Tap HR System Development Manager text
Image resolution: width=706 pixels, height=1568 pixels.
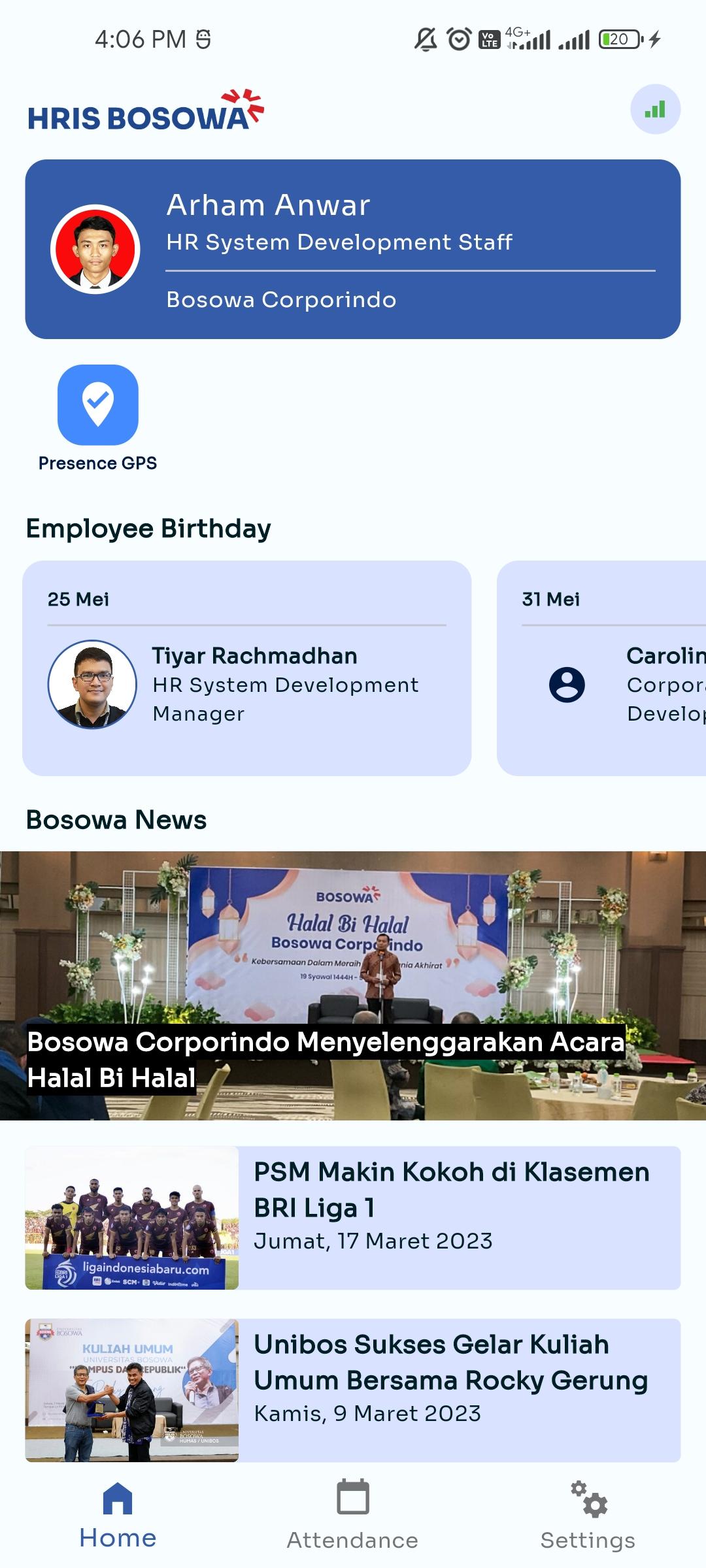pyautogui.click(x=286, y=699)
